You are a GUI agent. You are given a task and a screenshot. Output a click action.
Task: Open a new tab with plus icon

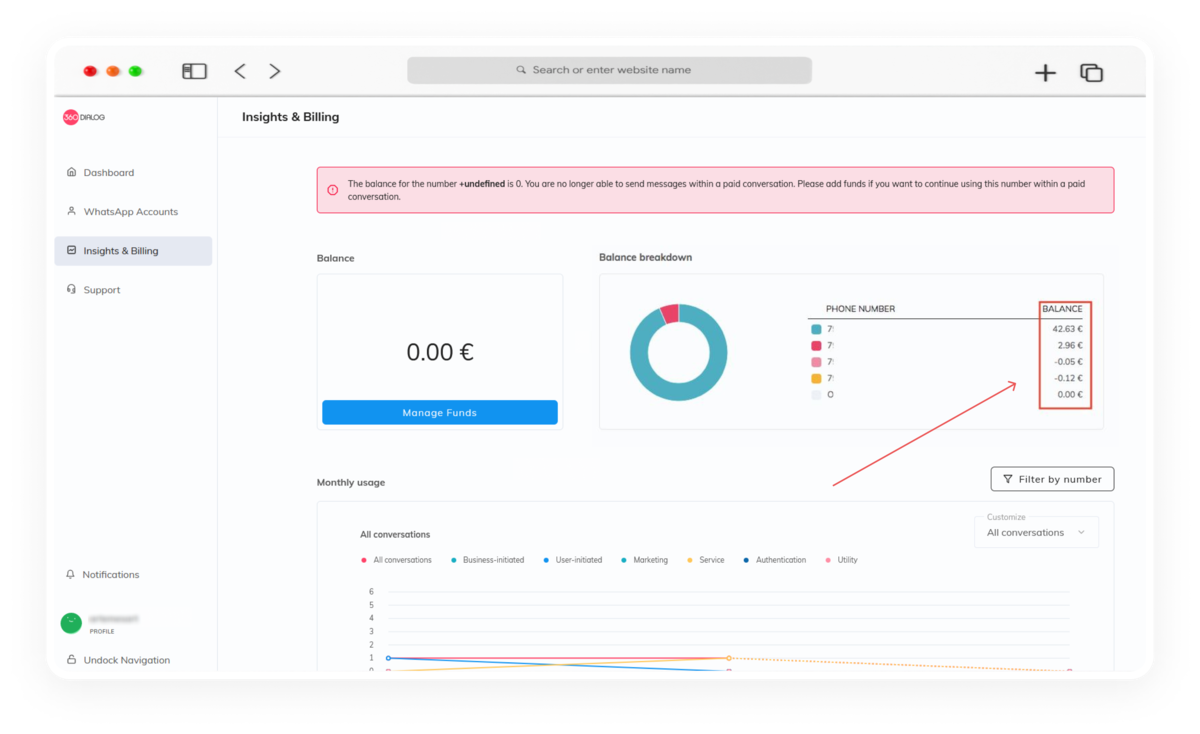1045,72
